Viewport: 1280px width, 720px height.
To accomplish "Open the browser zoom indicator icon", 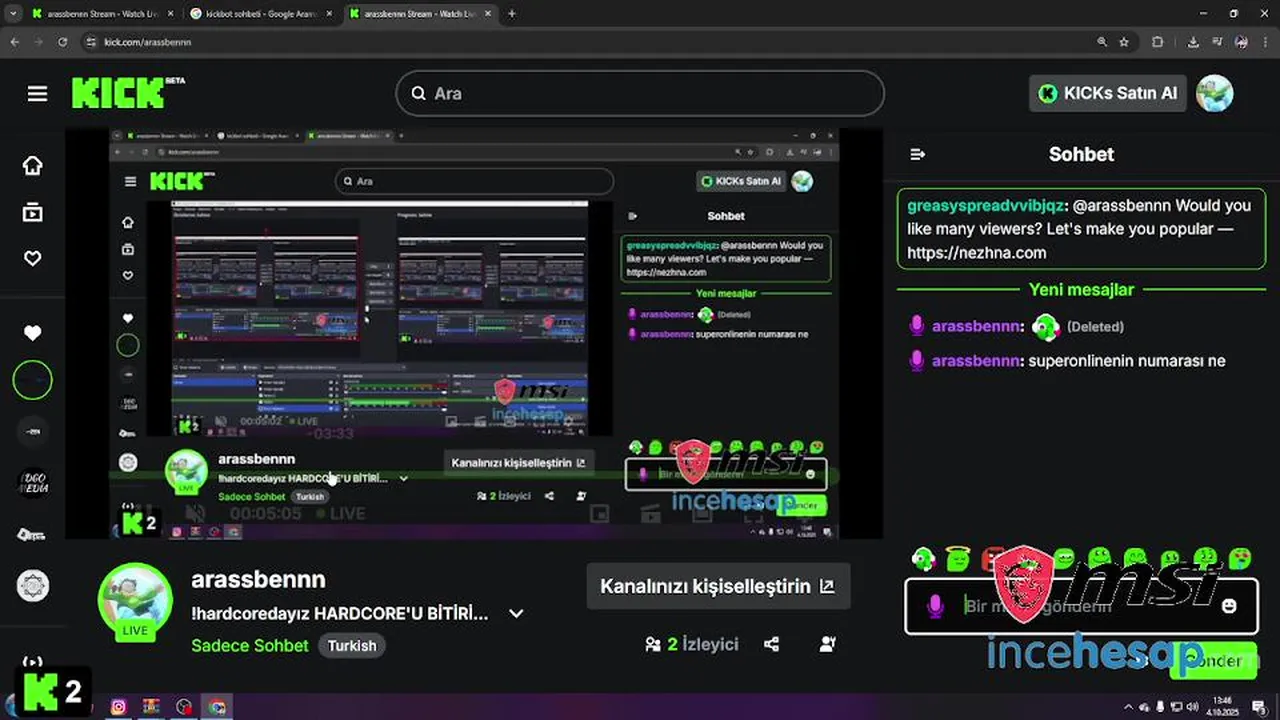I will click(1101, 42).
